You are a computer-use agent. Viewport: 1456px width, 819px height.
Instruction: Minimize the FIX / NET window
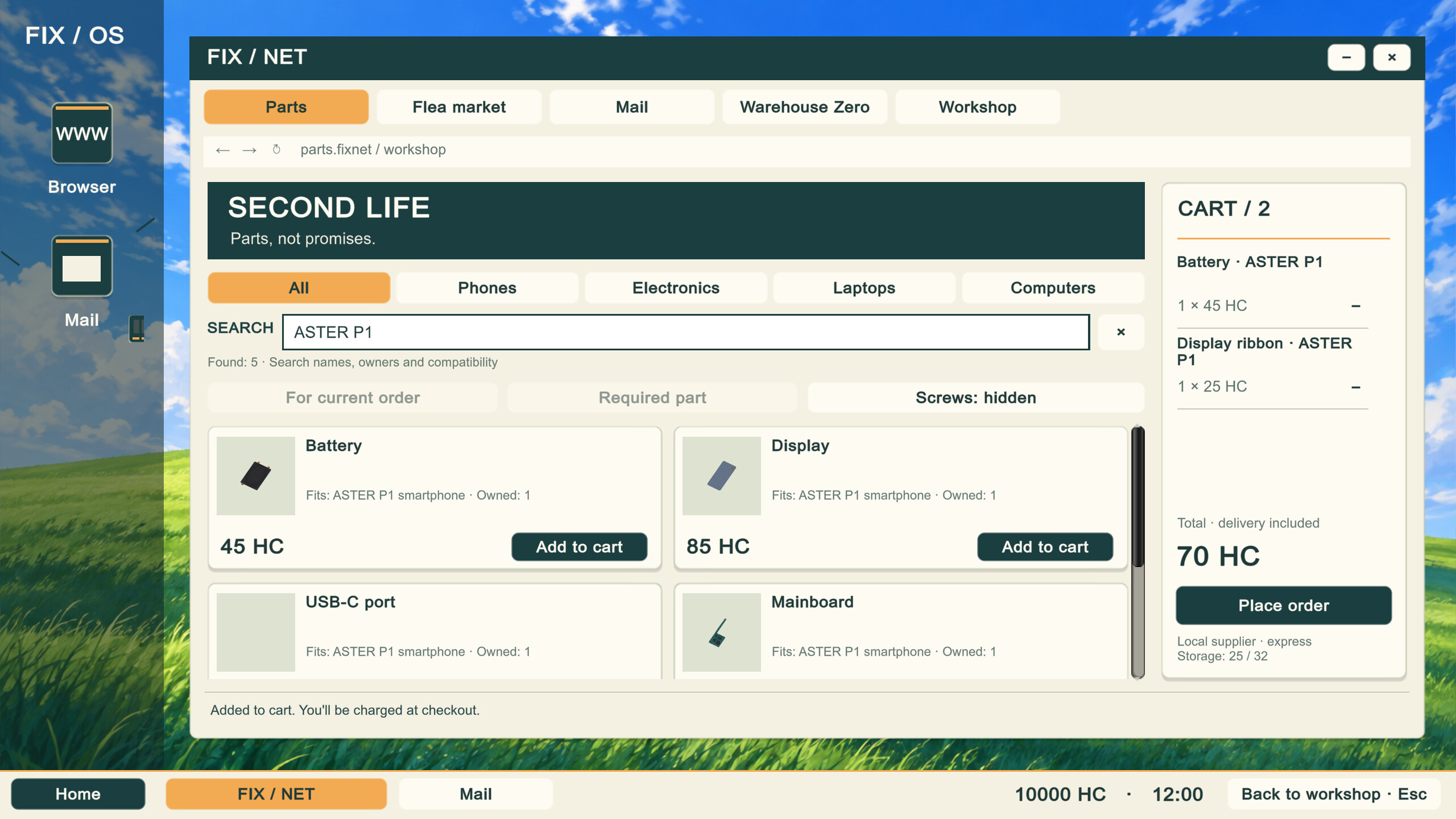tap(1346, 57)
